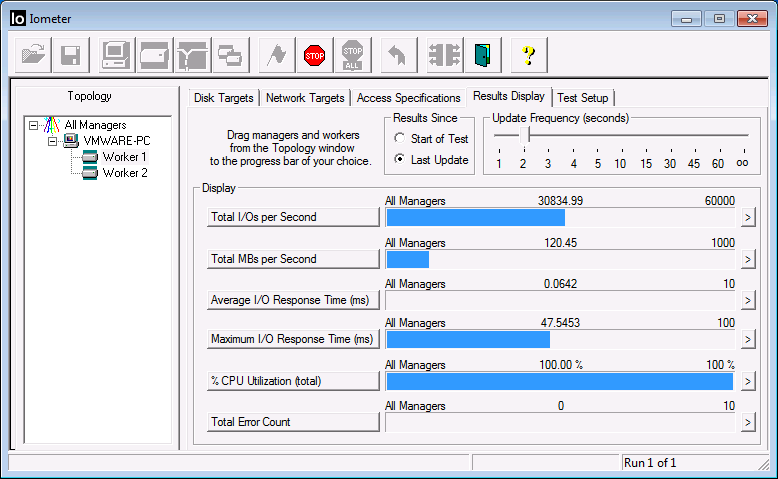The width and height of the screenshot is (778, 479).
Task: Open the Access Specifications tab
Action: point(407,98)
